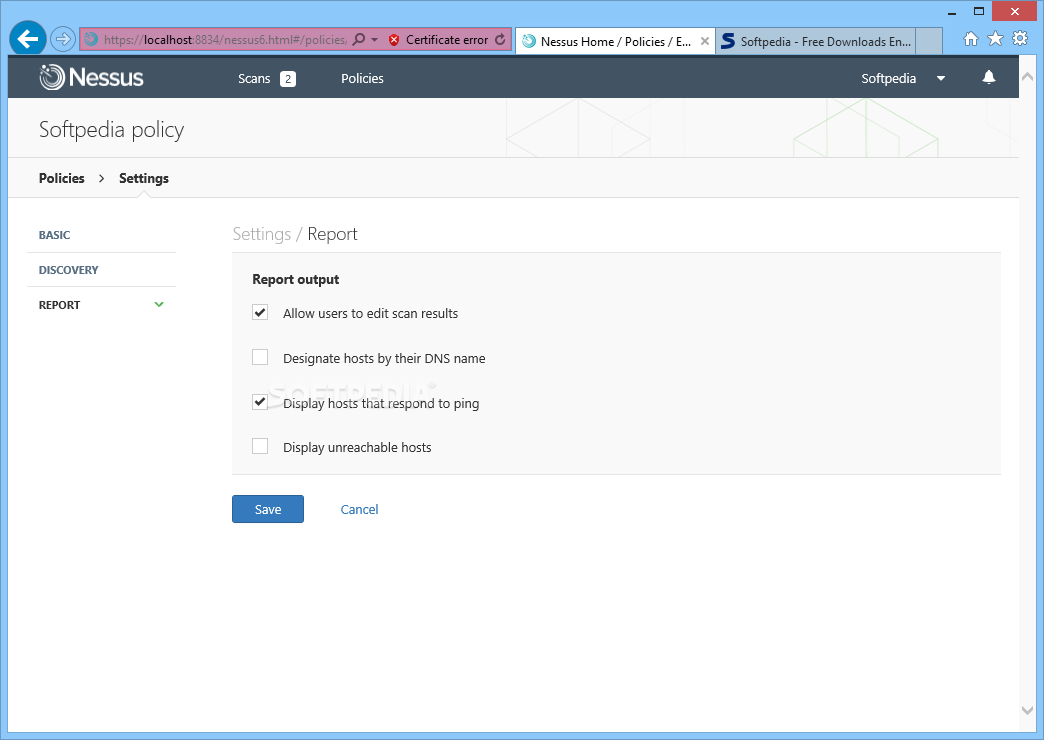Select the Nessus Home / Policies tab
The image size is (1044, 740).
(x=615, y=41)
